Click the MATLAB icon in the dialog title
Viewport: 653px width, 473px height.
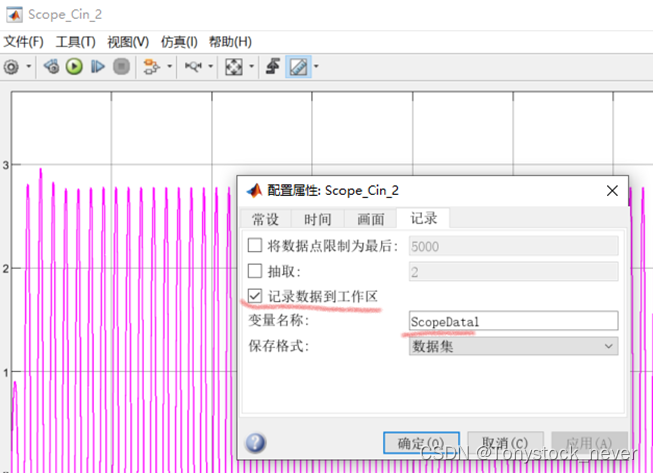254,191
